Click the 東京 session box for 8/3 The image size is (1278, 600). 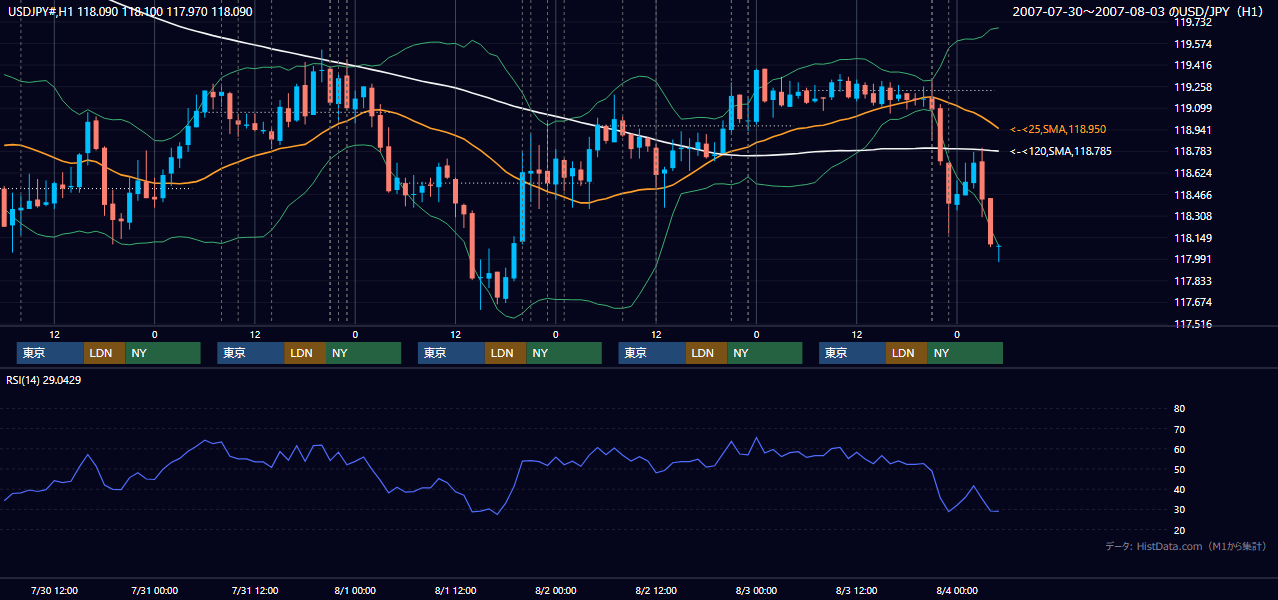click(852, 353)
